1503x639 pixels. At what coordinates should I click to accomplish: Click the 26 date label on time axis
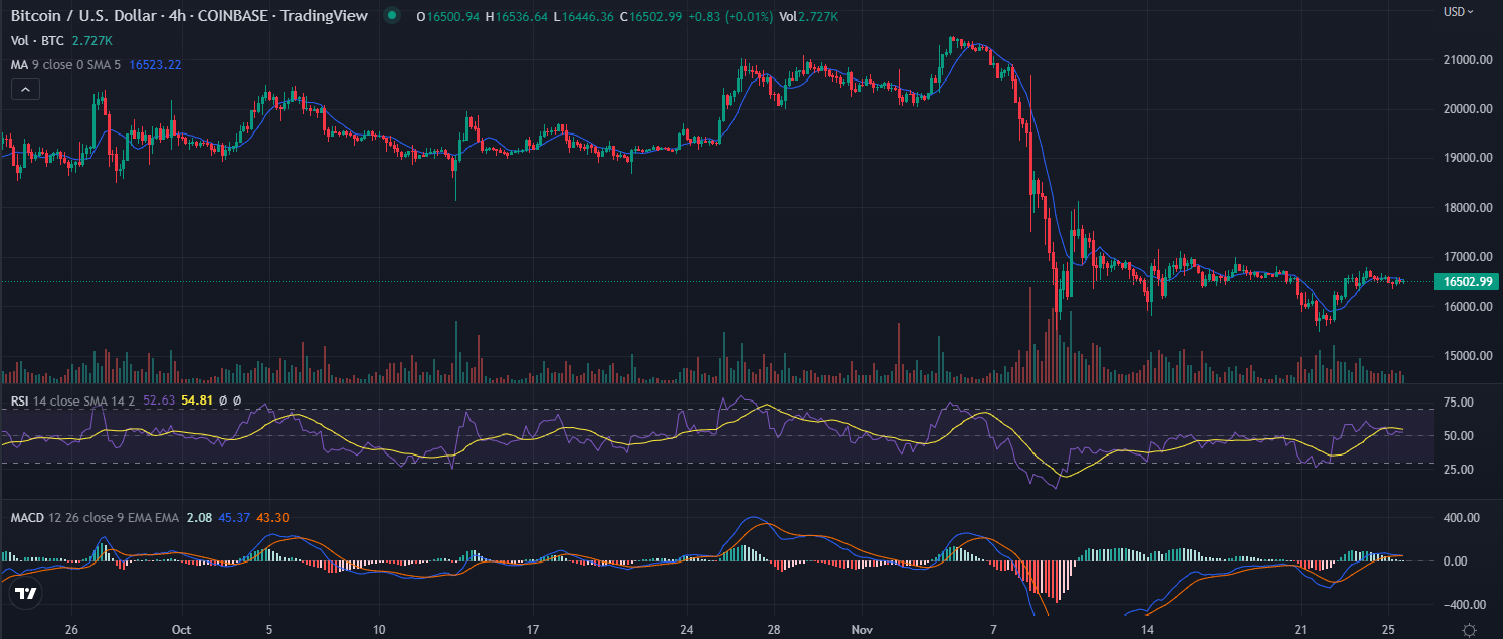click(x=70, y=631)
